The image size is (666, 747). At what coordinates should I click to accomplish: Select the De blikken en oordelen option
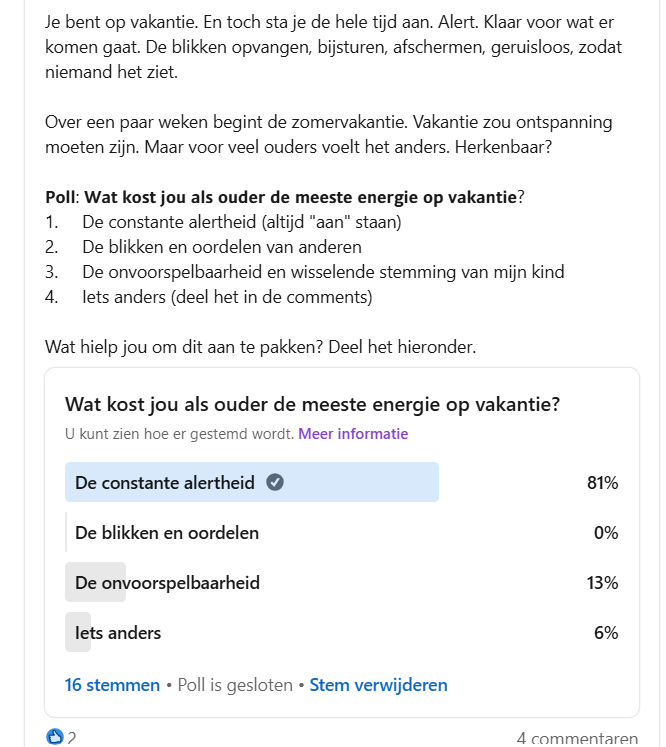(342, 532)
